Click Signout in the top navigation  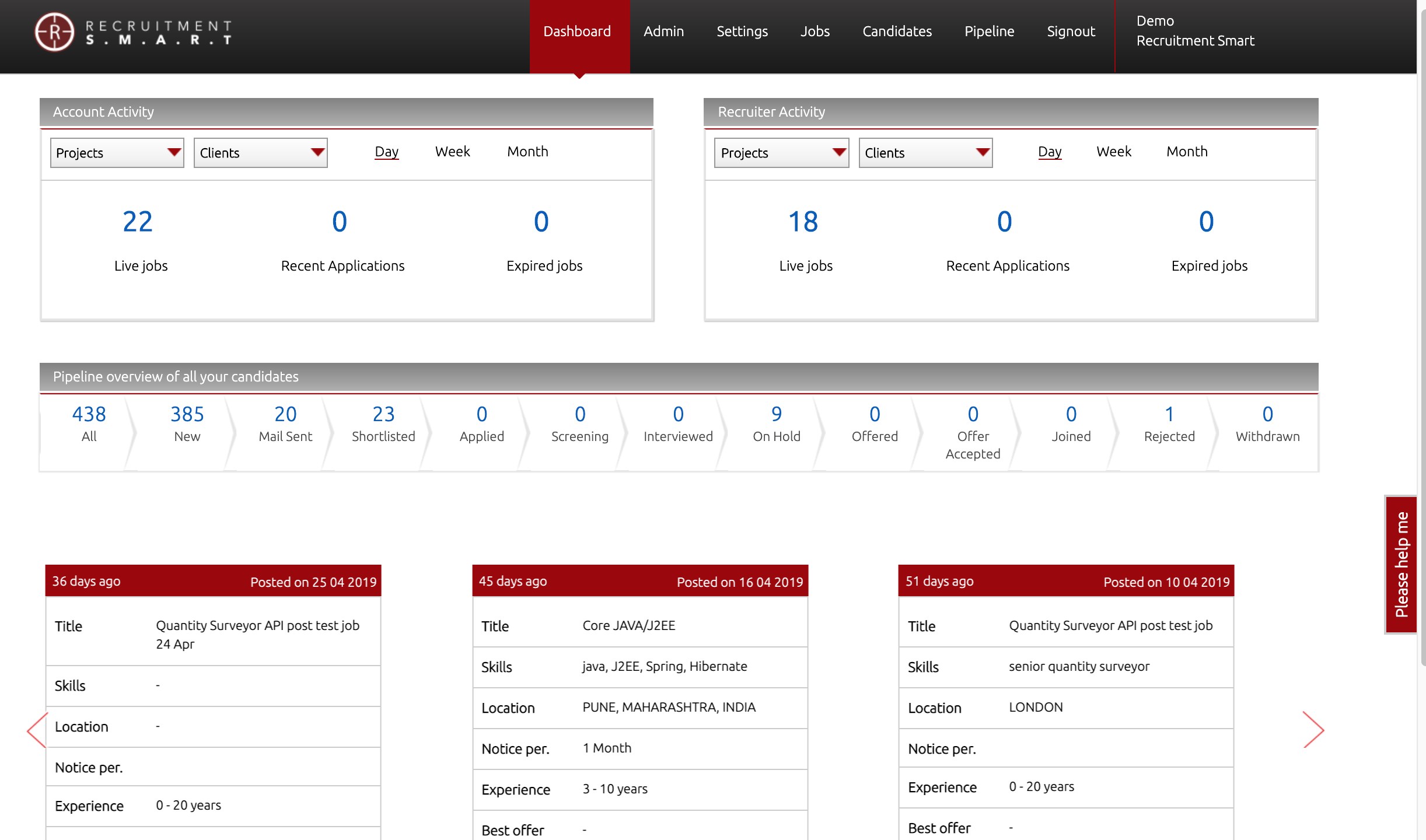1071,32
